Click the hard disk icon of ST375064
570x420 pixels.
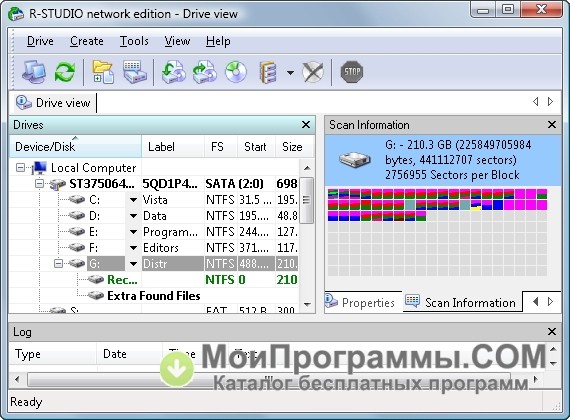57,184
